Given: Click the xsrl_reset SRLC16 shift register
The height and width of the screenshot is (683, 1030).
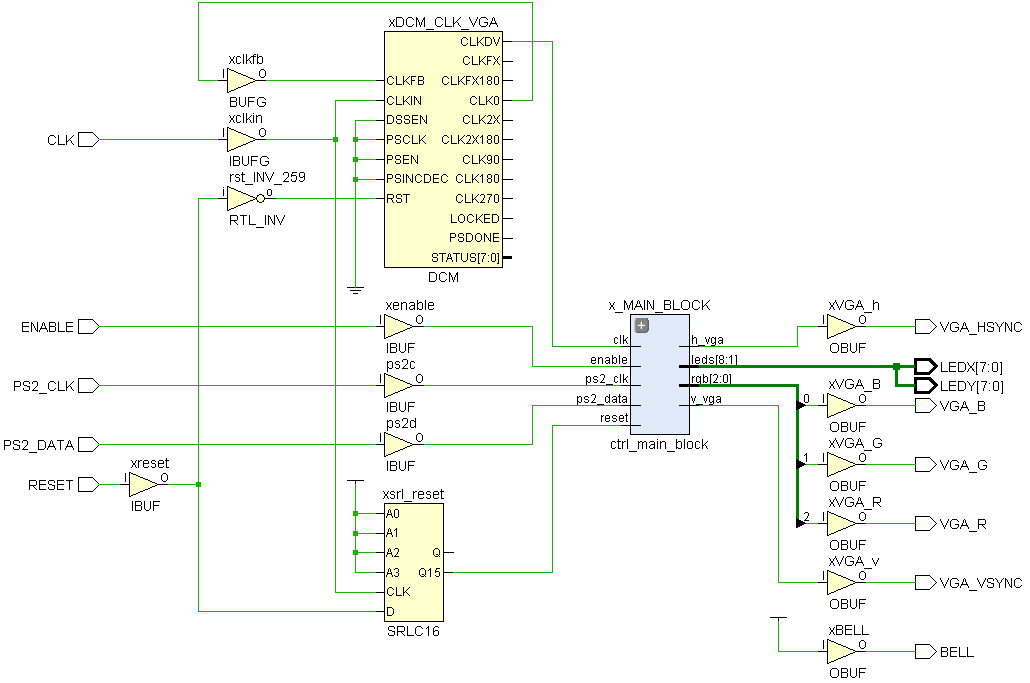Looking at the screenshot, I should pyautogui.click(x=415, y=560).
